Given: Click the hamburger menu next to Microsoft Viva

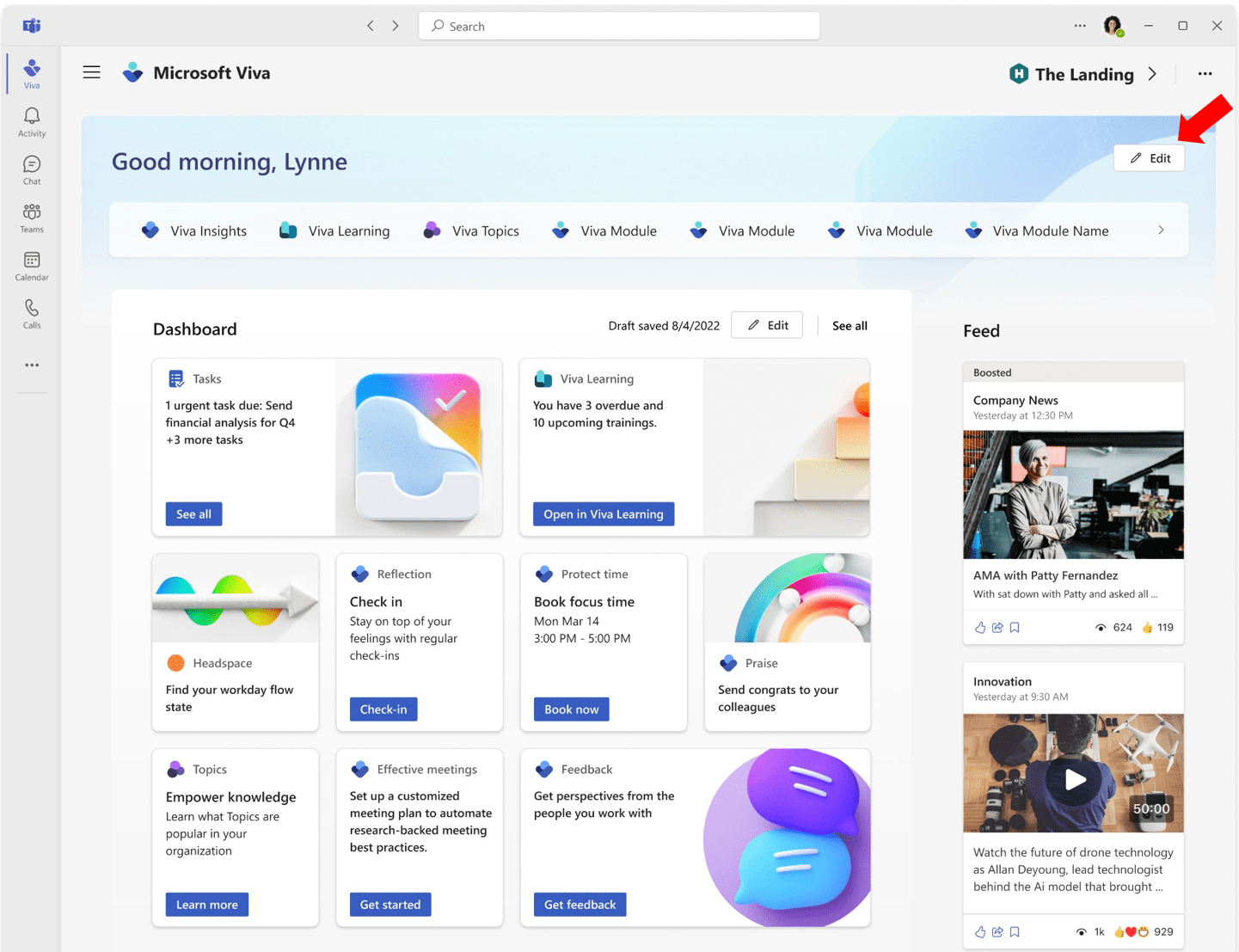Looking at the screenshot, I should [92, 73].
